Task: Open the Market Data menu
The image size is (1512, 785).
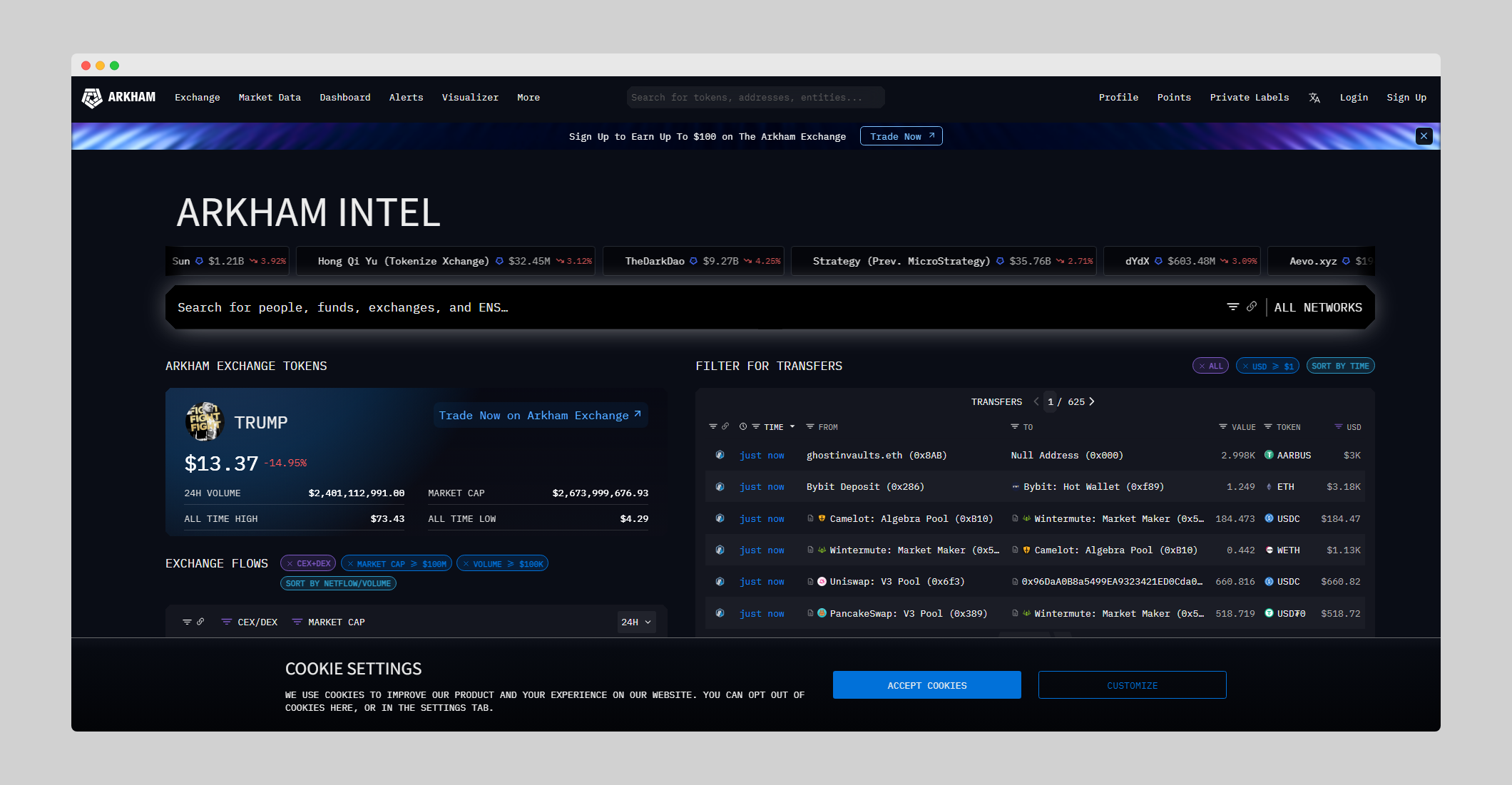Action: pyautogui.click(x=270, y=98)
